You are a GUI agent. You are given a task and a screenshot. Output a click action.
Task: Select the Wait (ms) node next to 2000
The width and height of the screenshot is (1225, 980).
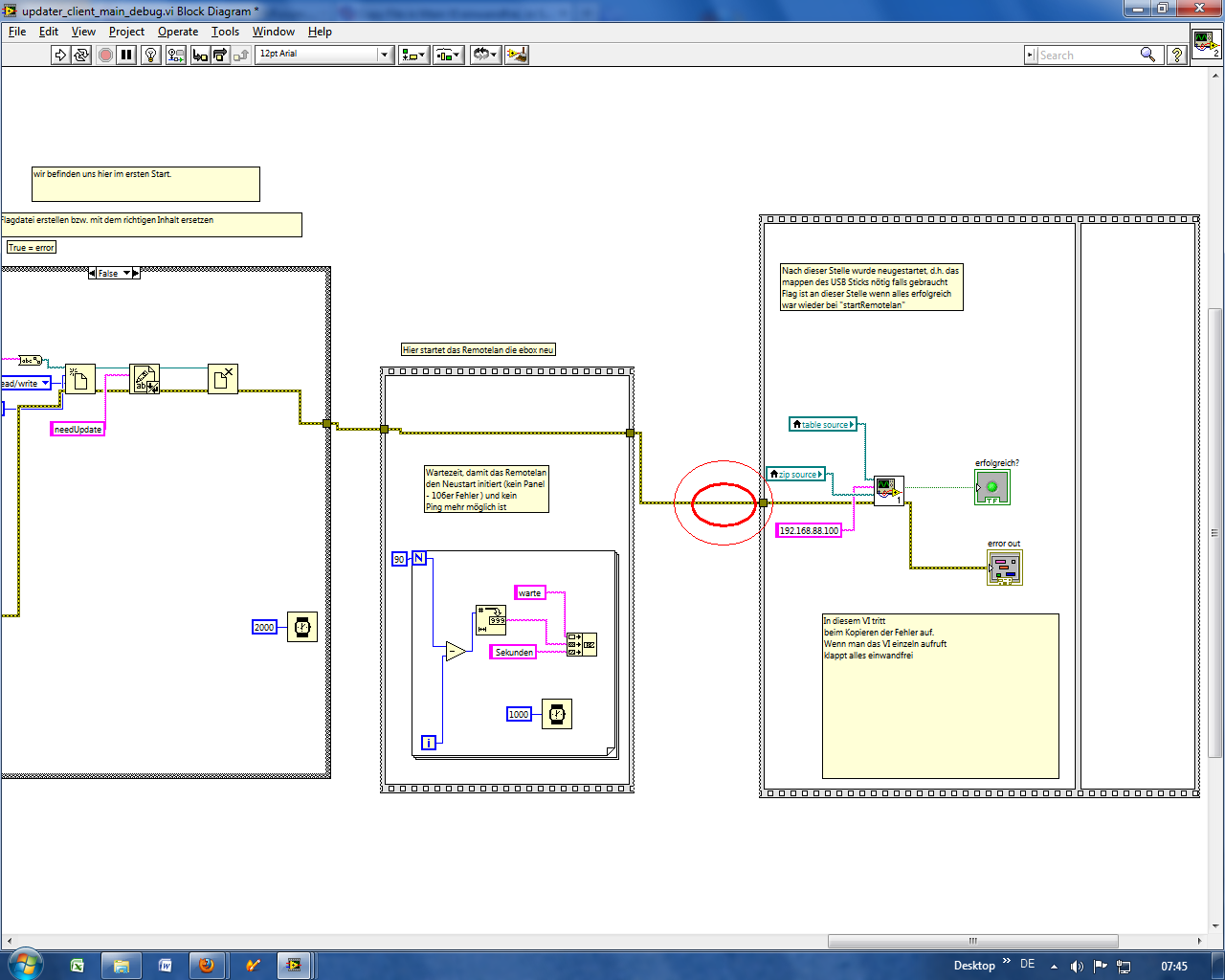pyautogui.click(x=302, y=627)
